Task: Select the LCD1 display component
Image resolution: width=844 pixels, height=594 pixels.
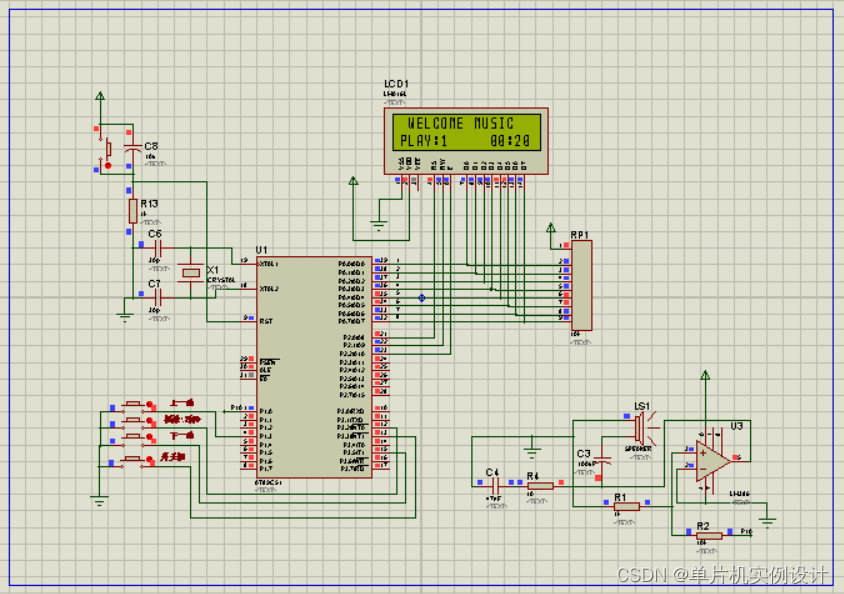Action: (466, 141)
